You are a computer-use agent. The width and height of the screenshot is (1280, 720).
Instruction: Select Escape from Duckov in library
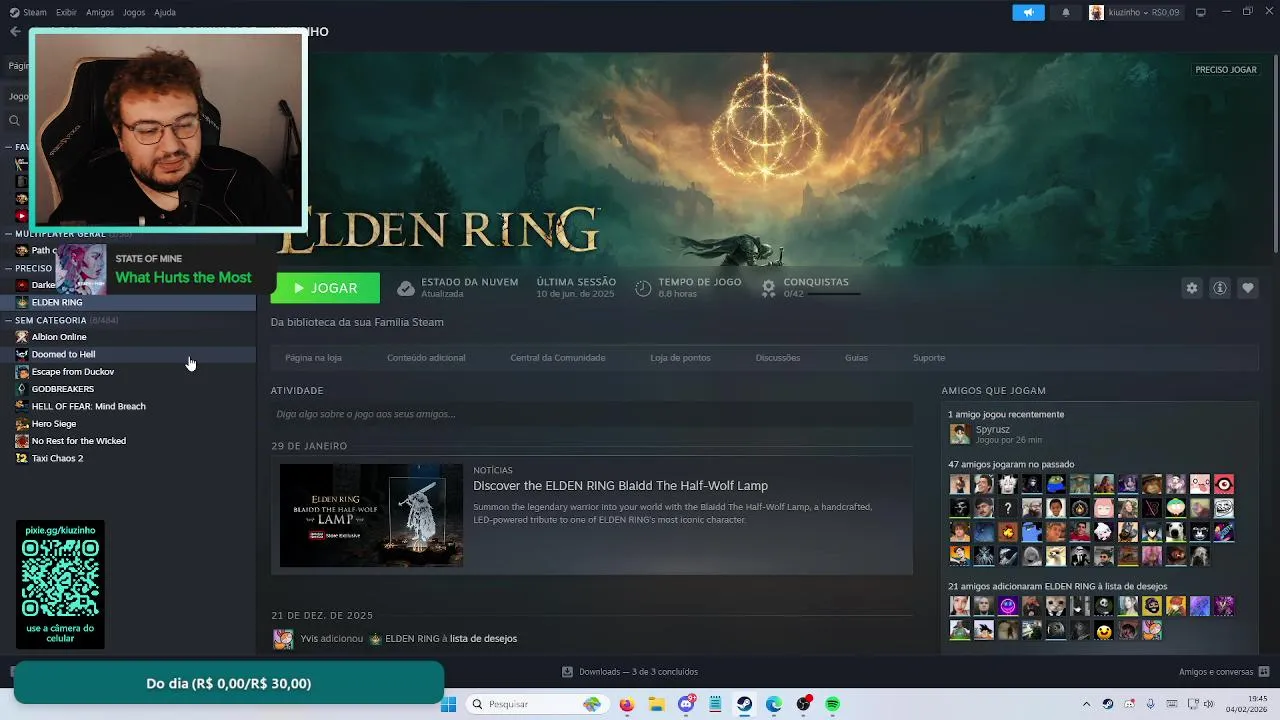pos(128,371)
